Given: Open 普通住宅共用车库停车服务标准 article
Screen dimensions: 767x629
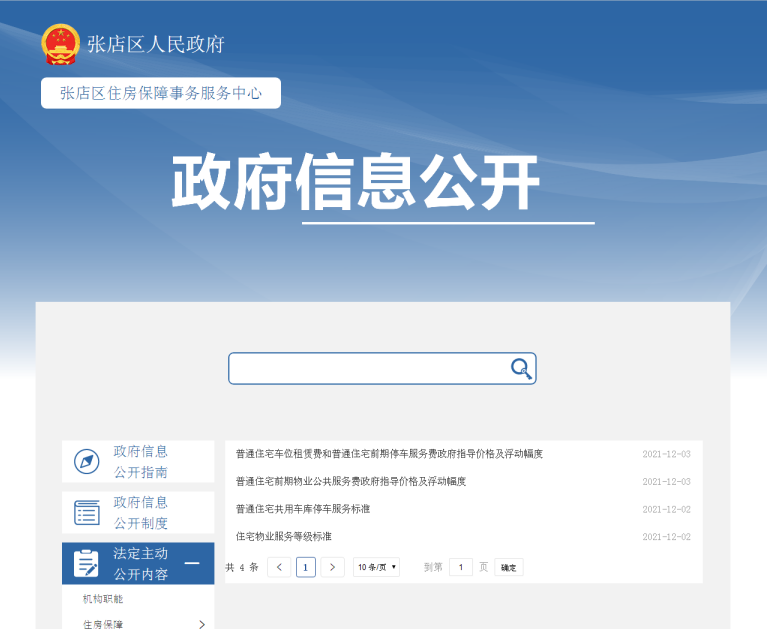Looking at the screenshot, I should point(303,509).
